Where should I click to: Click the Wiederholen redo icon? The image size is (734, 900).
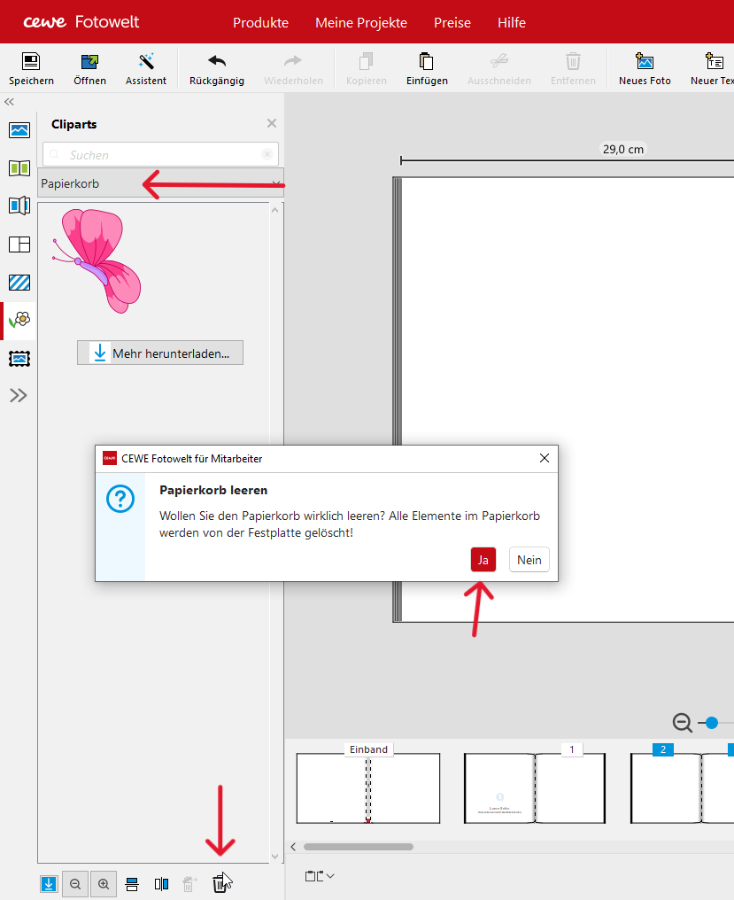293,61
